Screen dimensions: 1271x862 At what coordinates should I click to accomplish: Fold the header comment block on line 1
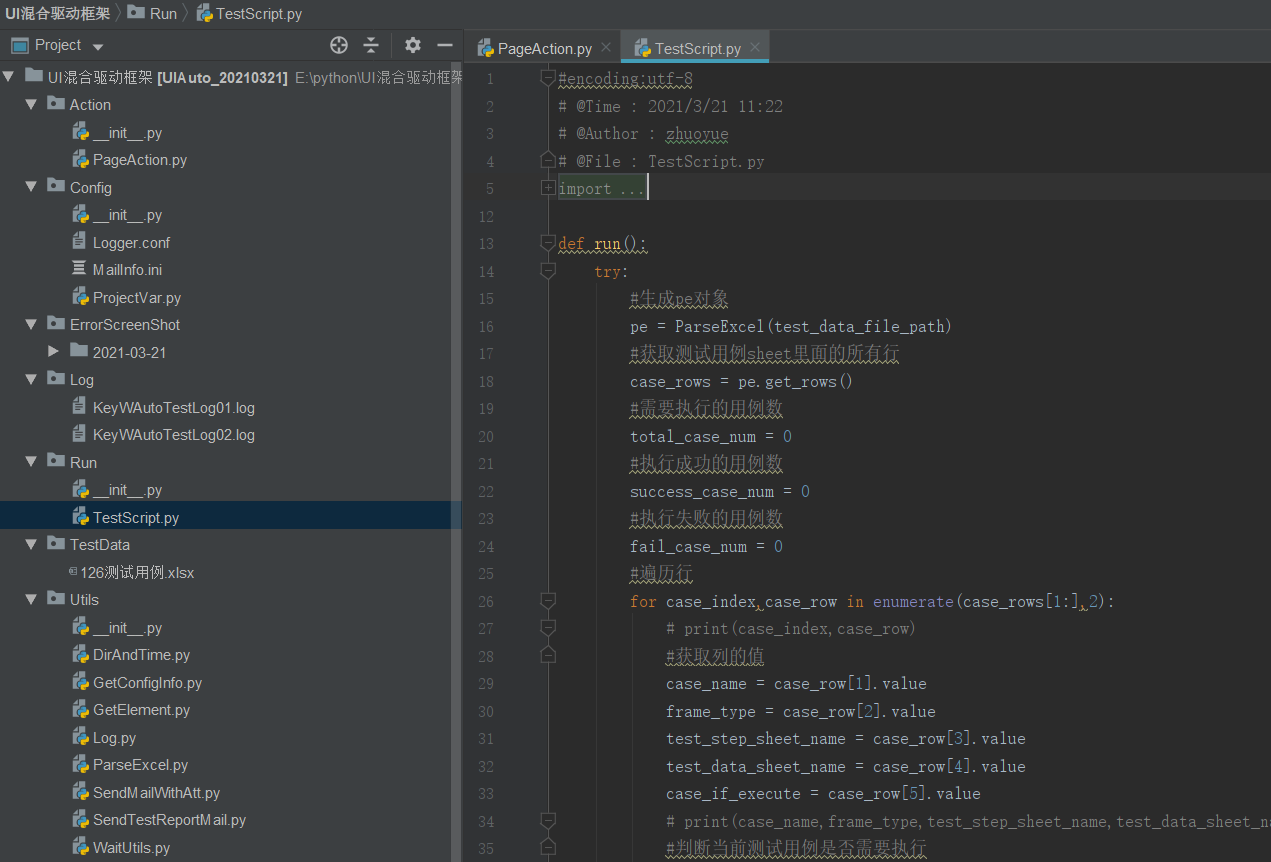[547, 78]
